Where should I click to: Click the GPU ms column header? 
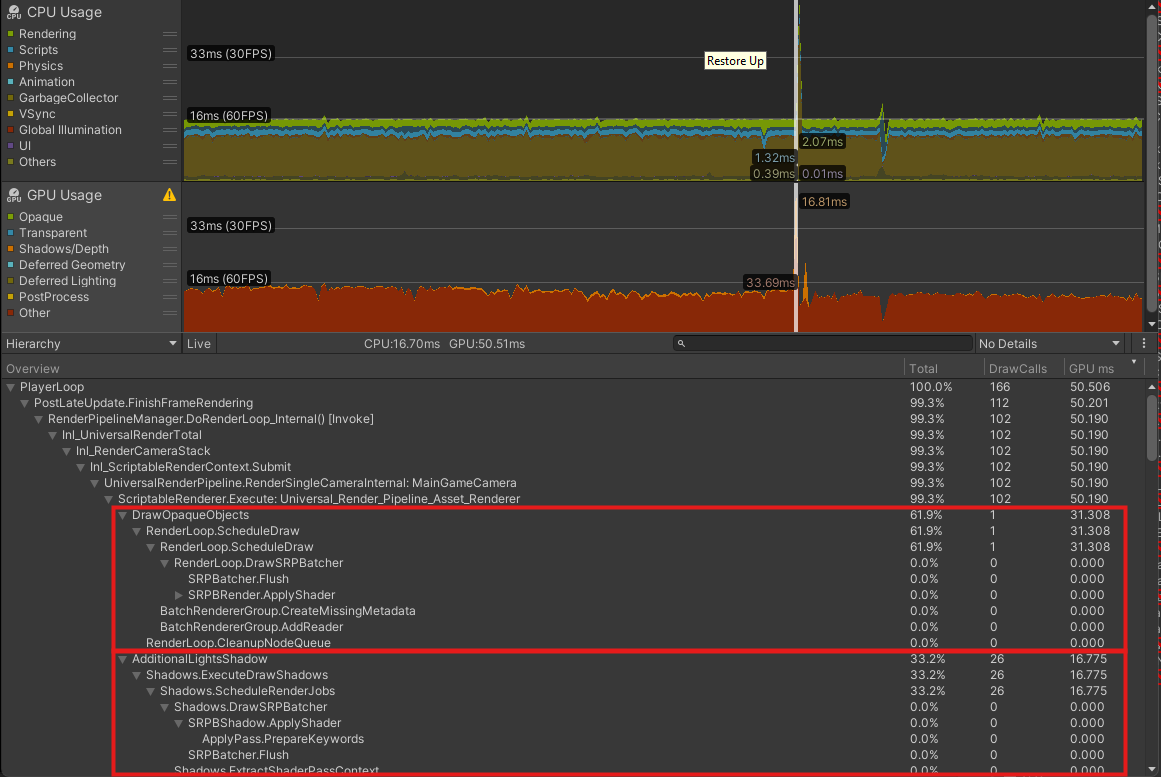(1090, 367)
